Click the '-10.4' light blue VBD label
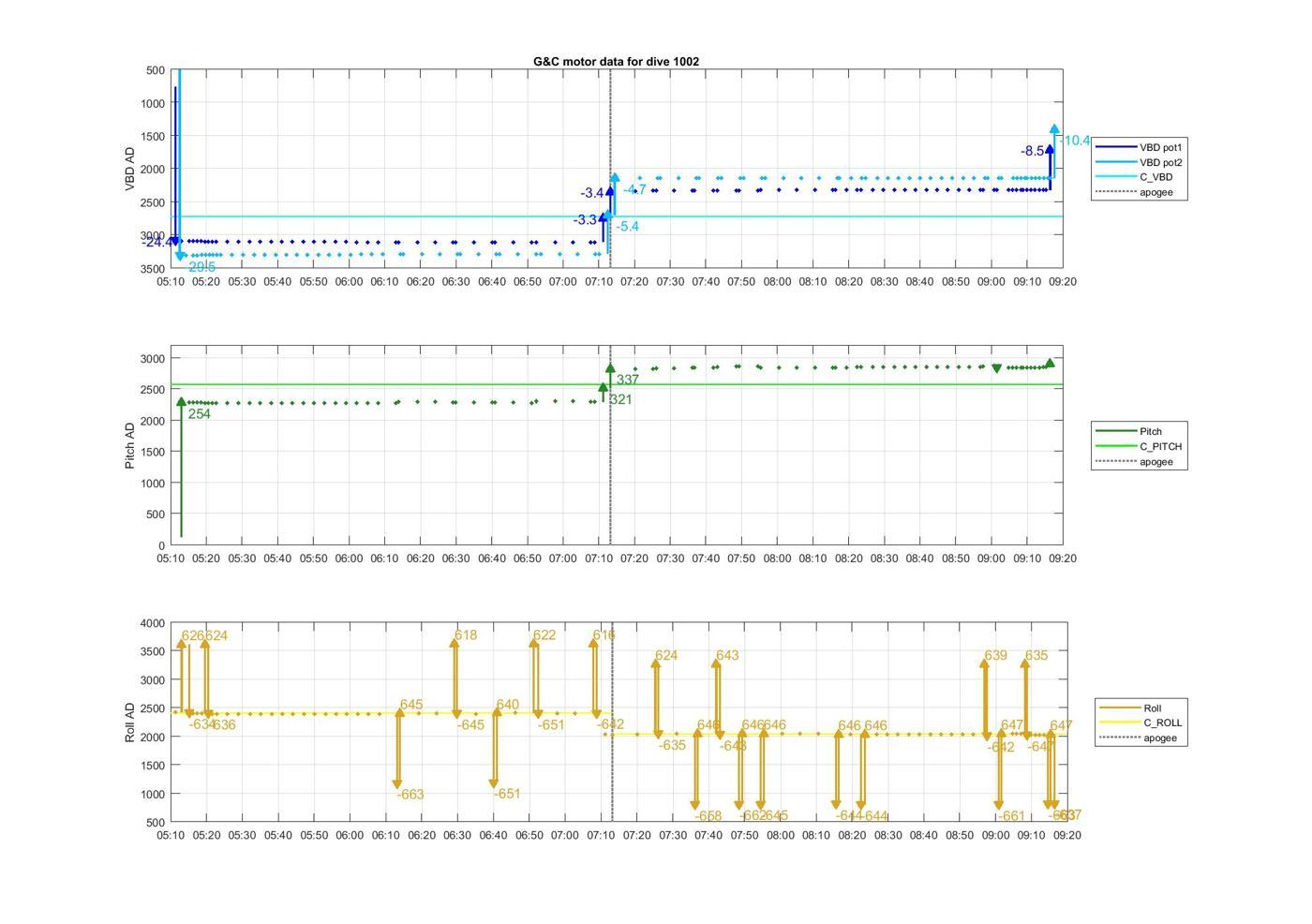Viewport: 1312px width, 924px height. point(1075,141)
